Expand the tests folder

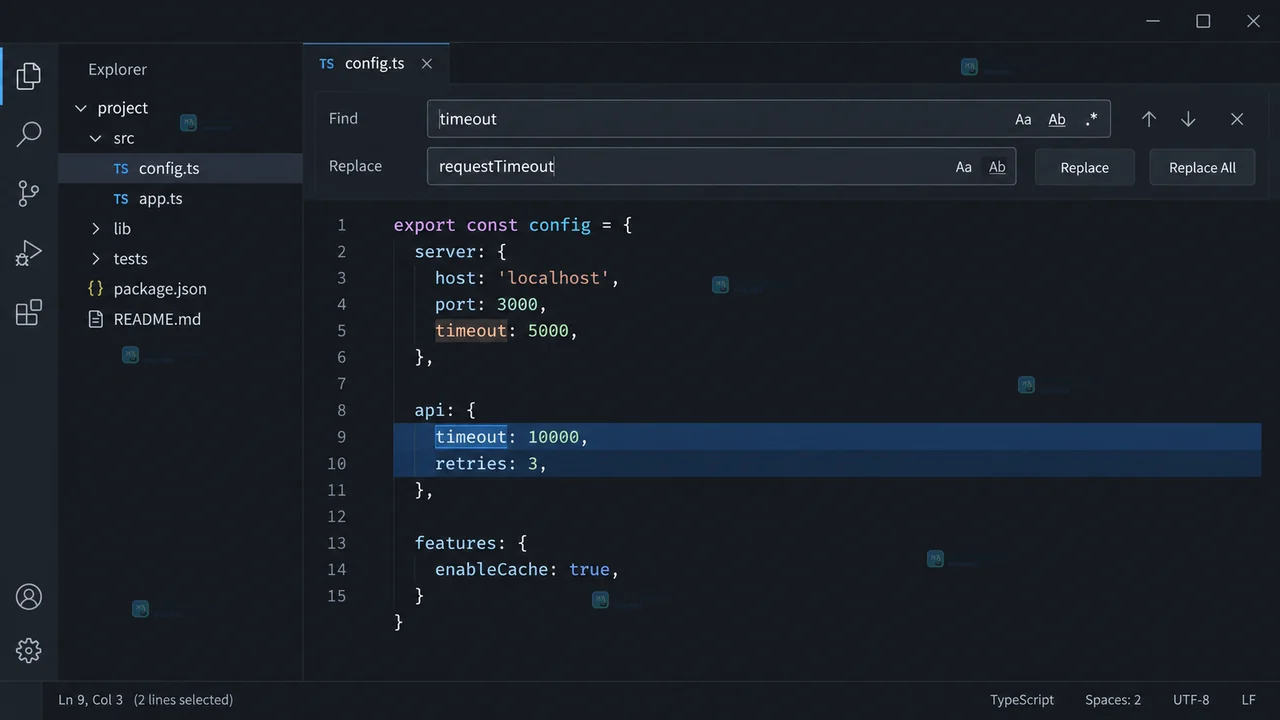point(96,259)
